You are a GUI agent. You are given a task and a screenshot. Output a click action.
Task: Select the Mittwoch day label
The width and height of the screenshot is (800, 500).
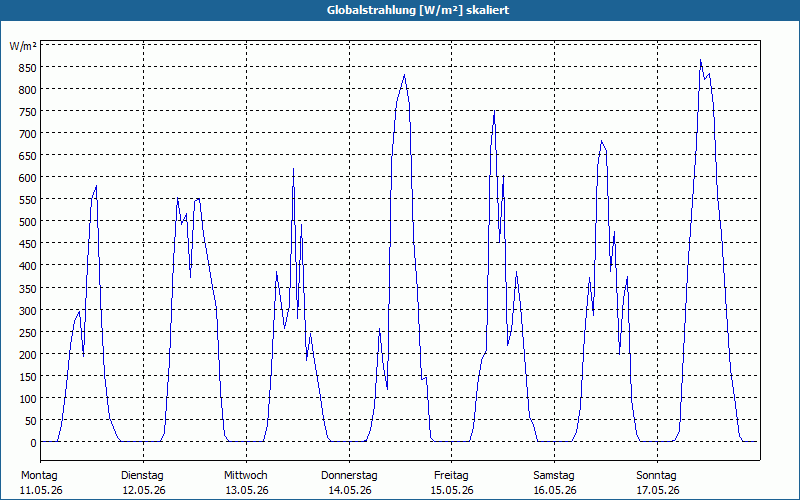coord(245,476)
